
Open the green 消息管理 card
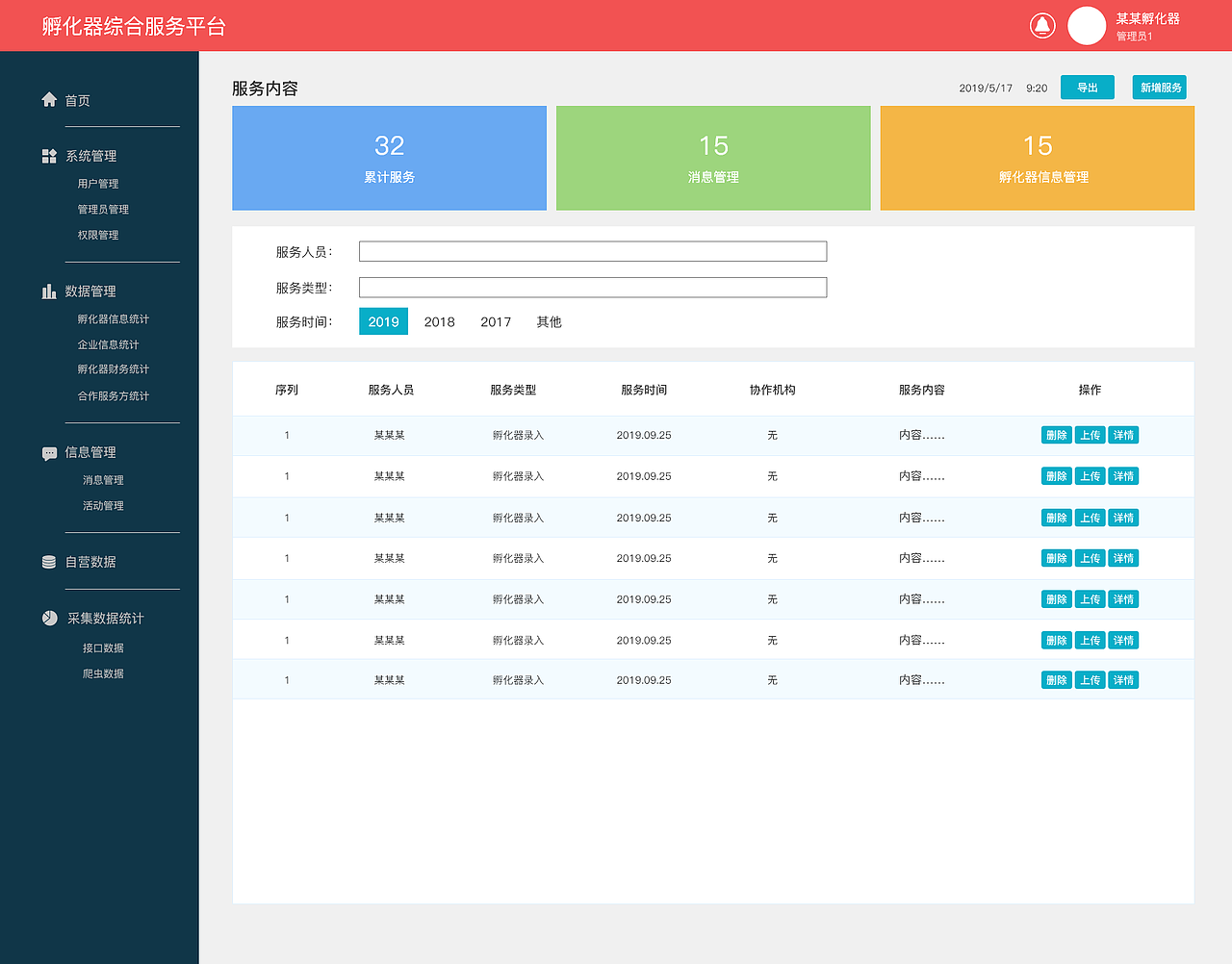[x=713, y=158]
